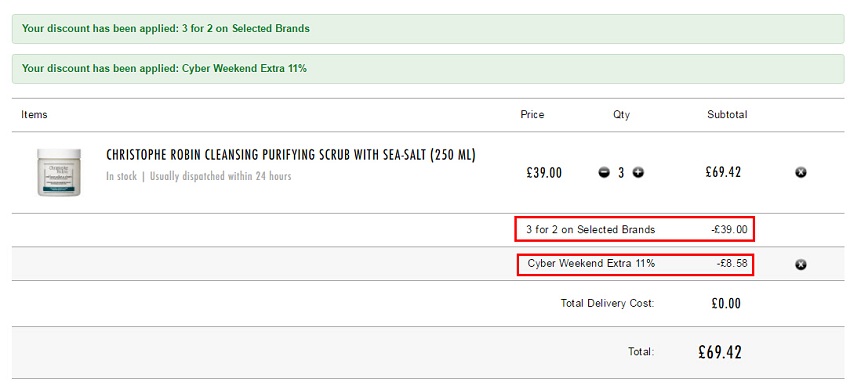
Task: Select the final Total amount £69.42
Action: tap(720, 352)
